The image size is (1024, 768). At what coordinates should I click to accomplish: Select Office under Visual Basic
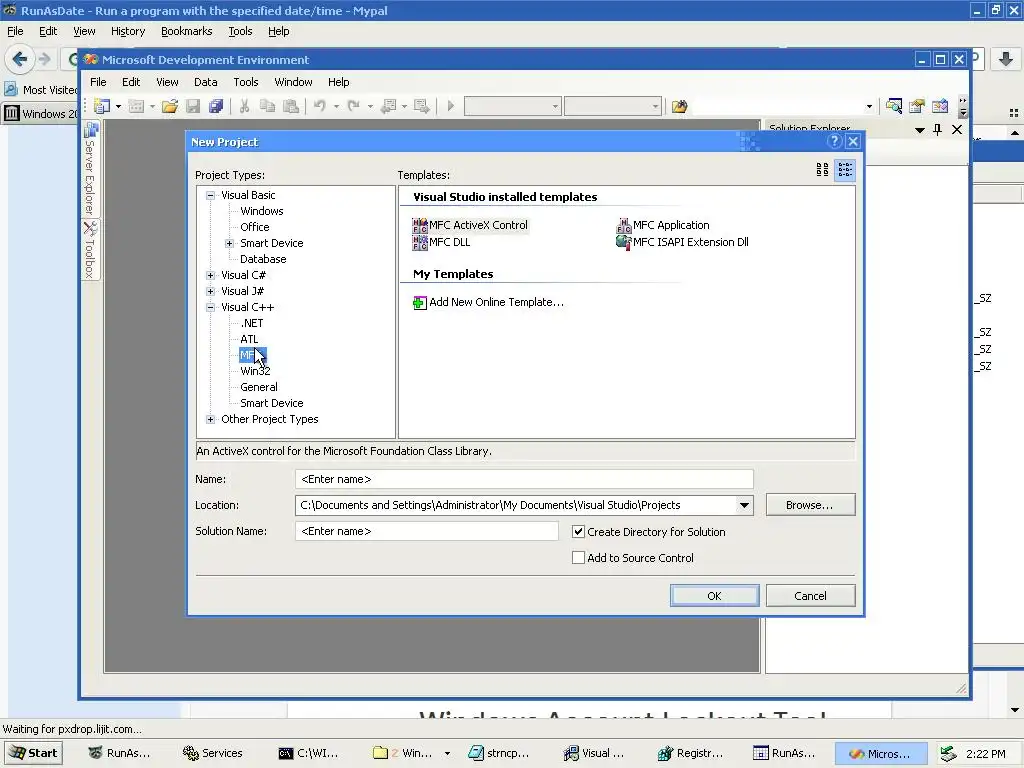tap(255, 227)
